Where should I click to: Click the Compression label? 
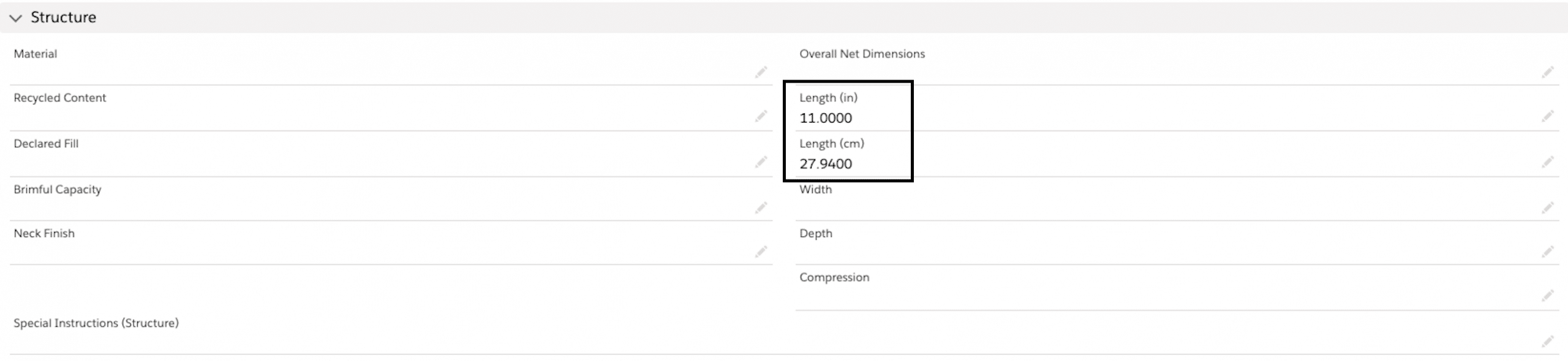pyautogui.click(x=834, y=278)
